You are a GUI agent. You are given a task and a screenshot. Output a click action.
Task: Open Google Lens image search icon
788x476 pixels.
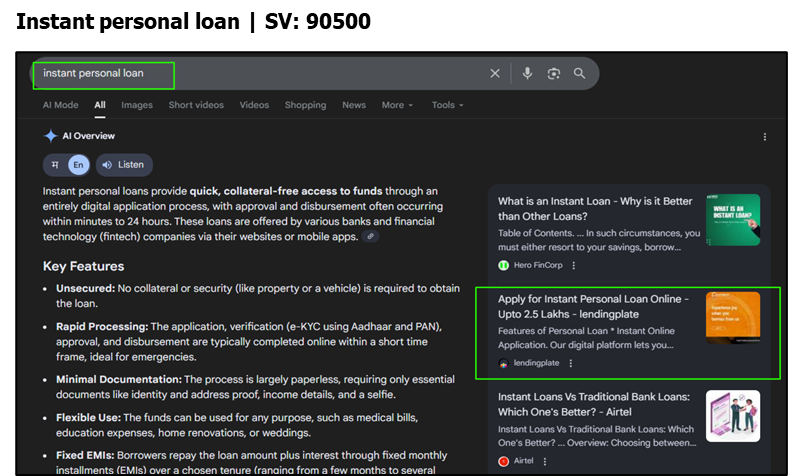553,74
